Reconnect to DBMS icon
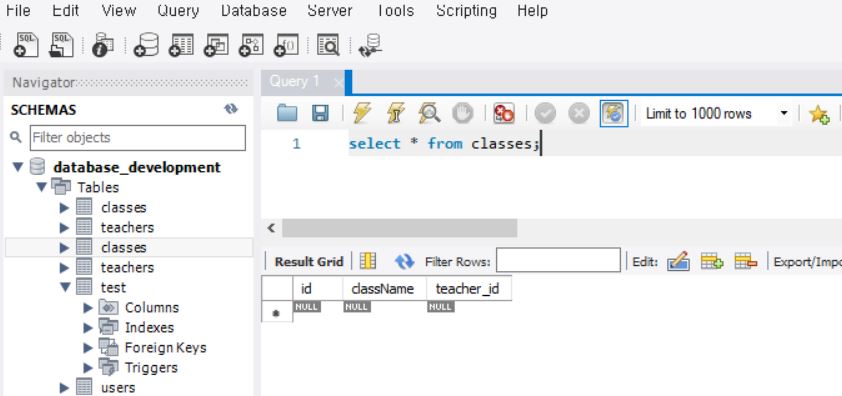Screen dimensions: 842x396 pos(371,45)
